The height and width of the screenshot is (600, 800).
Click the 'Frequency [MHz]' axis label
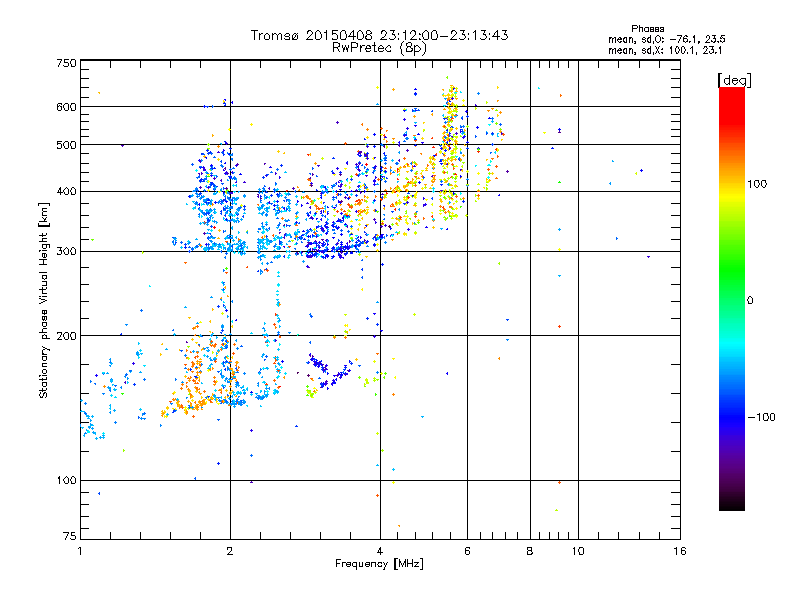pyautogui.click(x=379, y=564)
